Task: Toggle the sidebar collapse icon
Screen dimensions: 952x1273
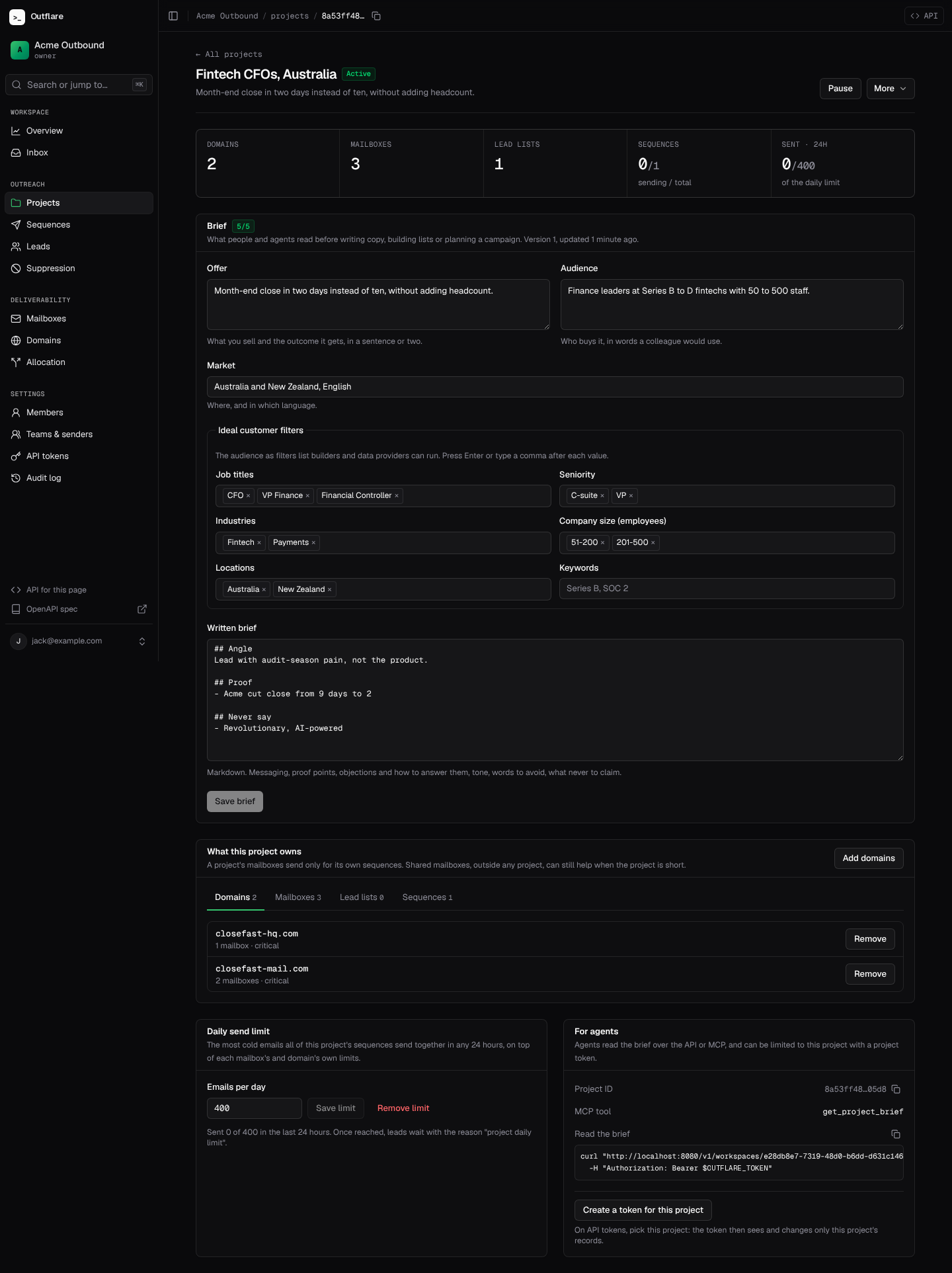Action: pos(173,16)
